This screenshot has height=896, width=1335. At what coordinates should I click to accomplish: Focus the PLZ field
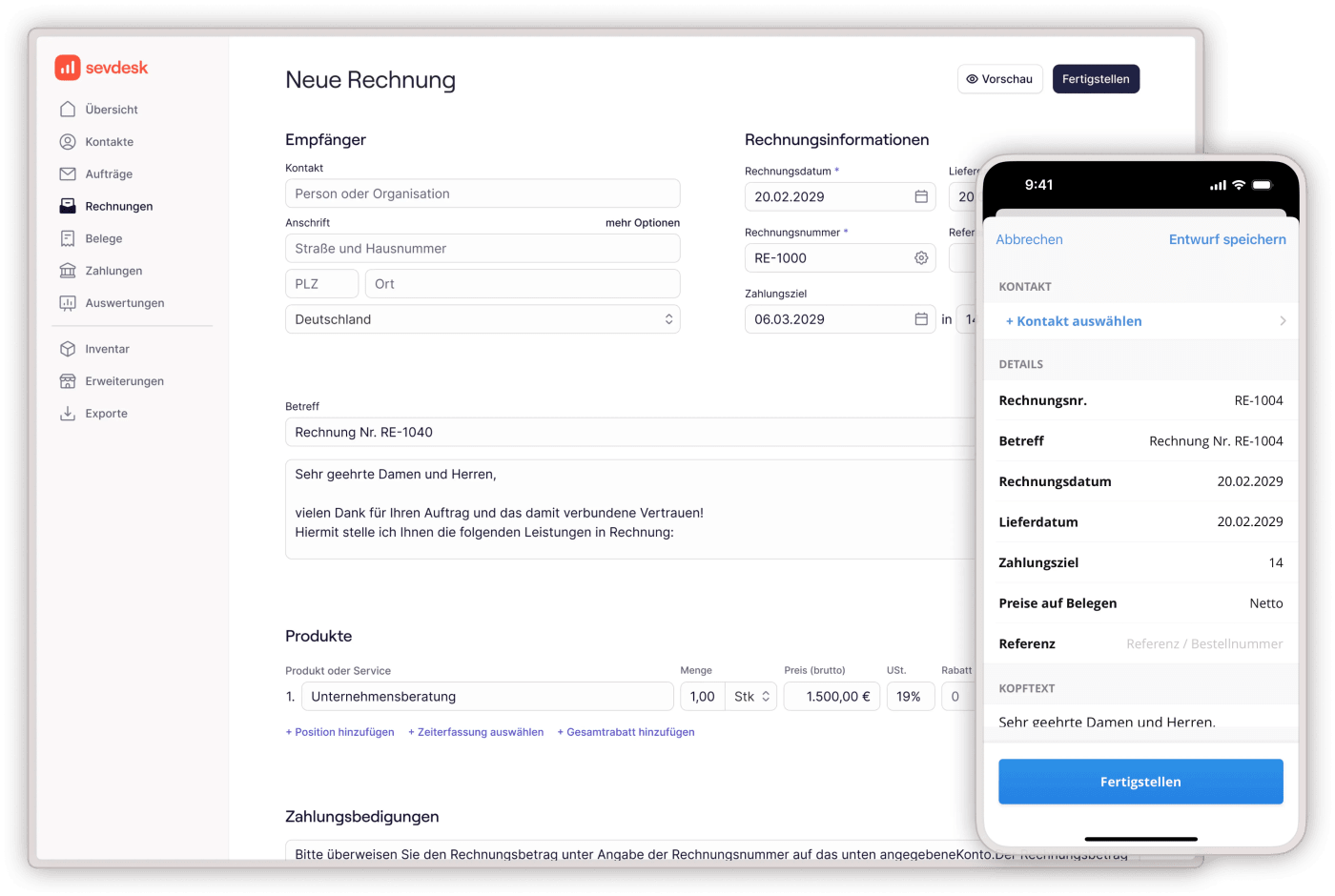click(322, 284)
